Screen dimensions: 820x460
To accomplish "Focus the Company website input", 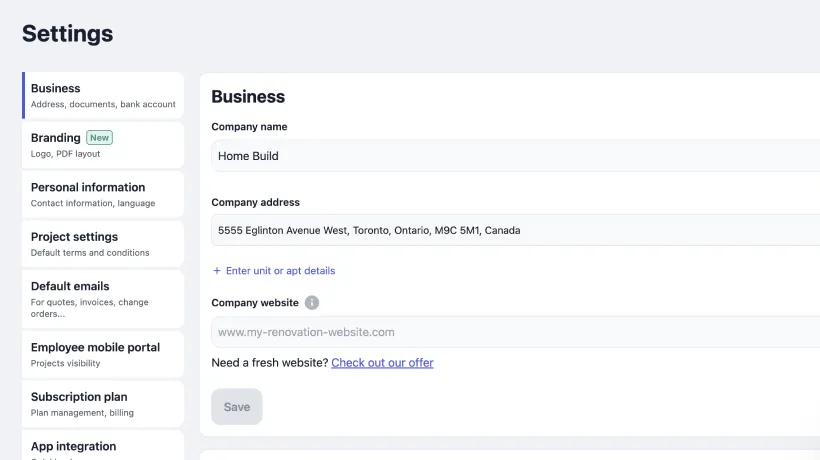I will (516, 332).
